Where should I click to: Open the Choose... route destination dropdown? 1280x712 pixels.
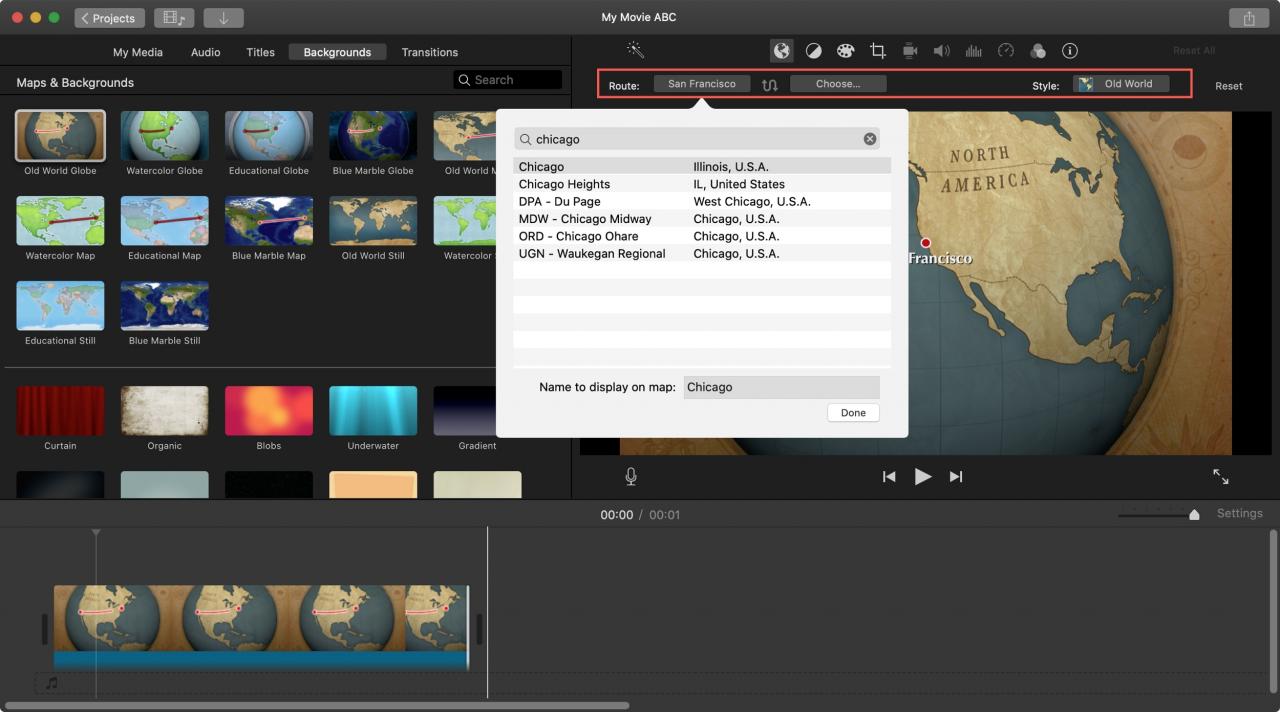point(838,84)
